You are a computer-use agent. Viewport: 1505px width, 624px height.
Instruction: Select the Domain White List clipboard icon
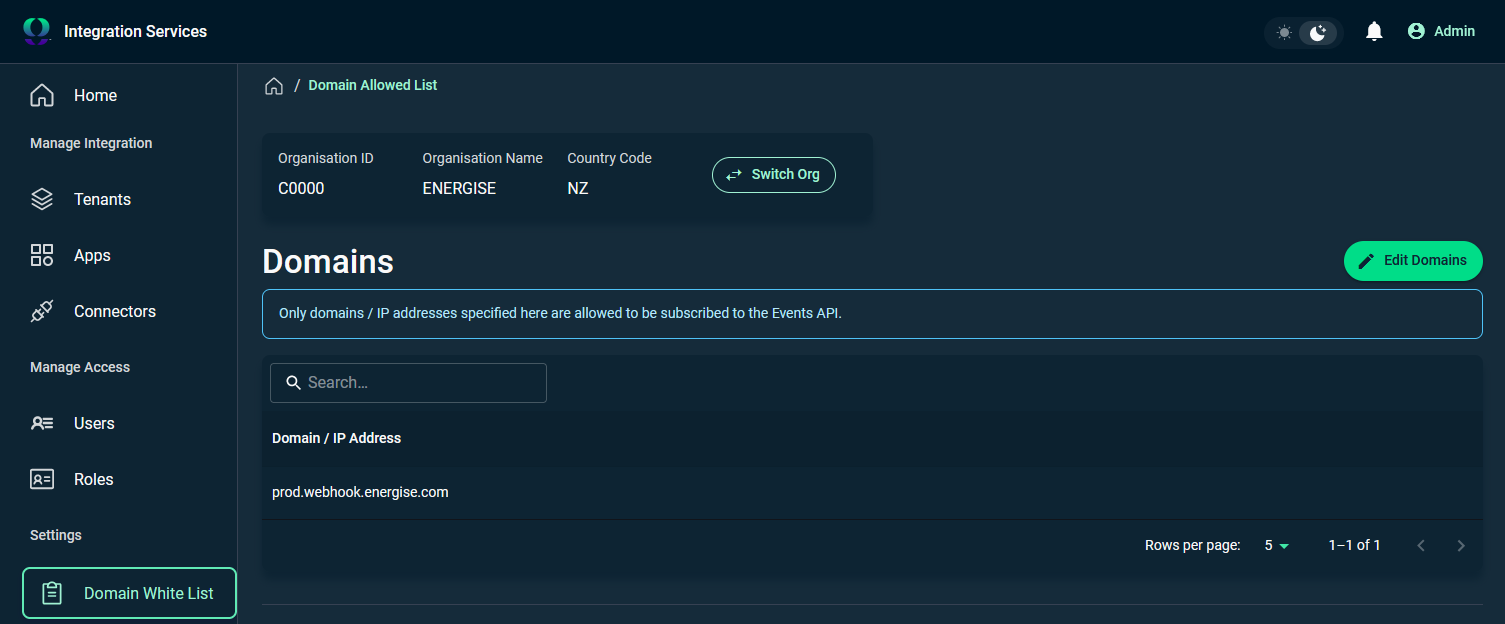tap(50, 592)
